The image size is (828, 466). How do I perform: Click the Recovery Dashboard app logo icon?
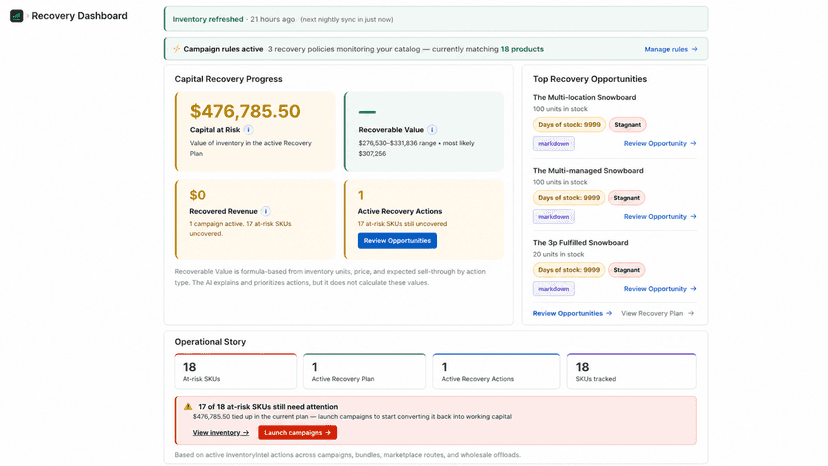tap(17, 16)
